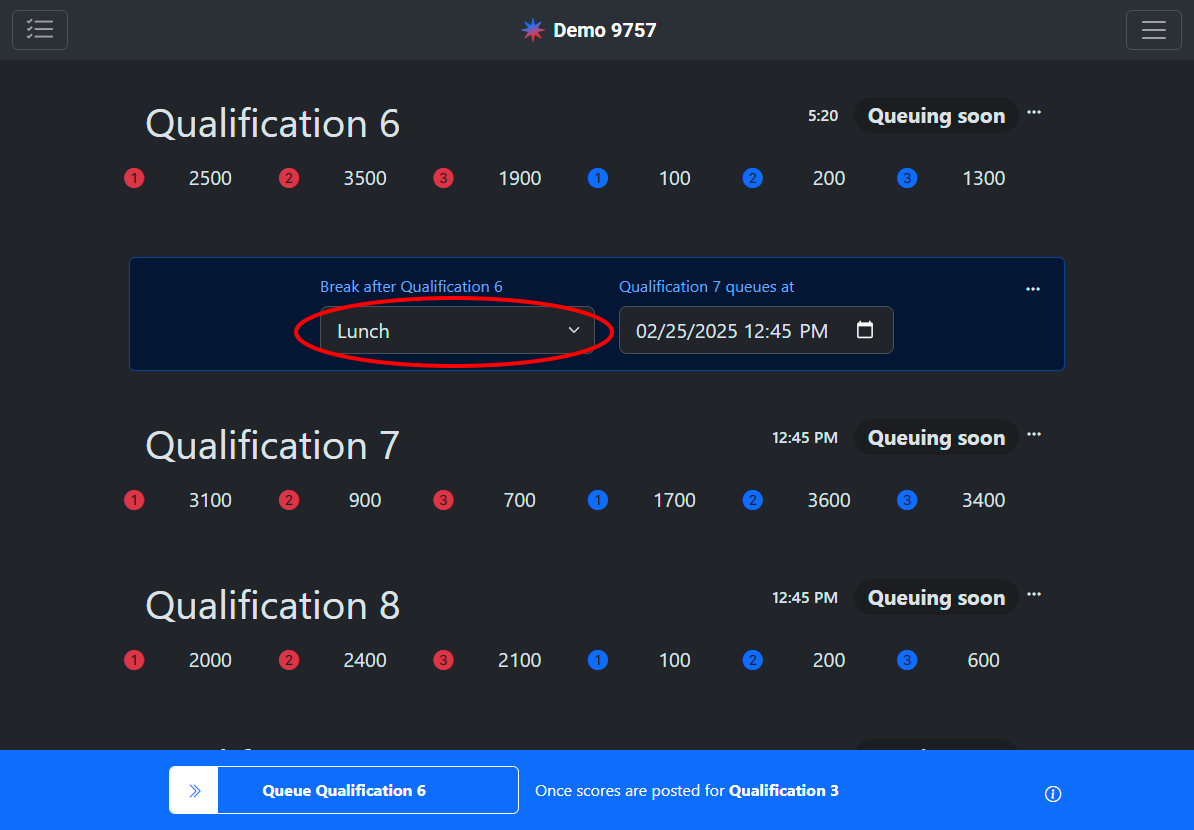
Task: Open the checklist sidebar icon at top left
Action: coord(40,30)
